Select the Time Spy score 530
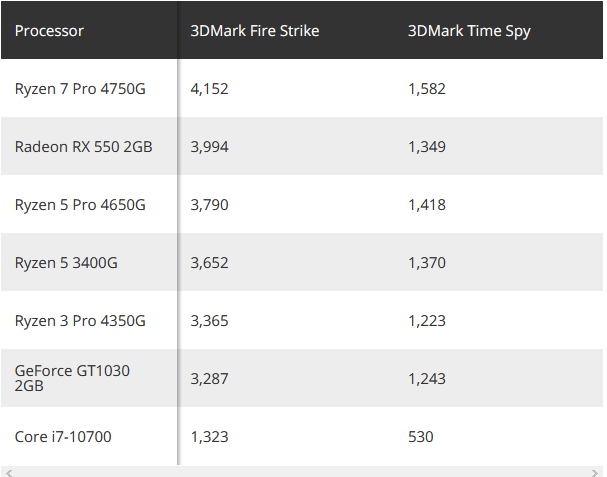Screen dimensions: 607x477 (x=420, y=436)
